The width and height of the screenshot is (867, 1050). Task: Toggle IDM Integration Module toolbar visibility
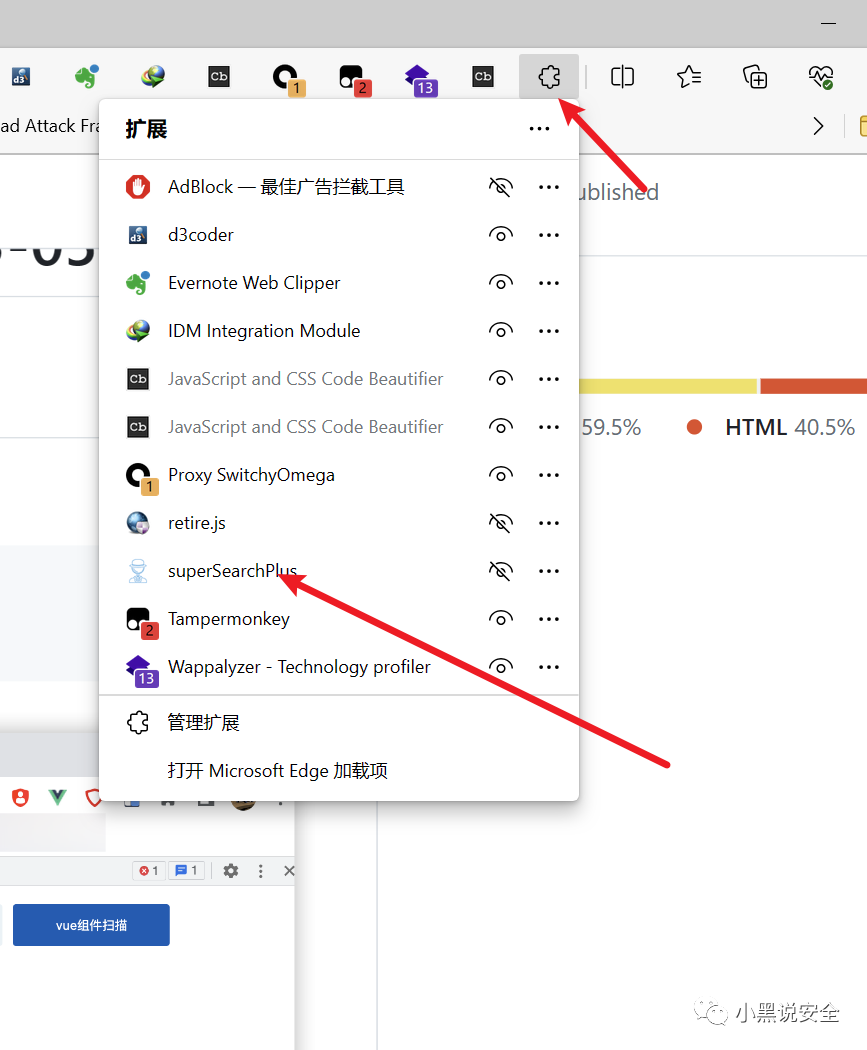pos(501,331)
